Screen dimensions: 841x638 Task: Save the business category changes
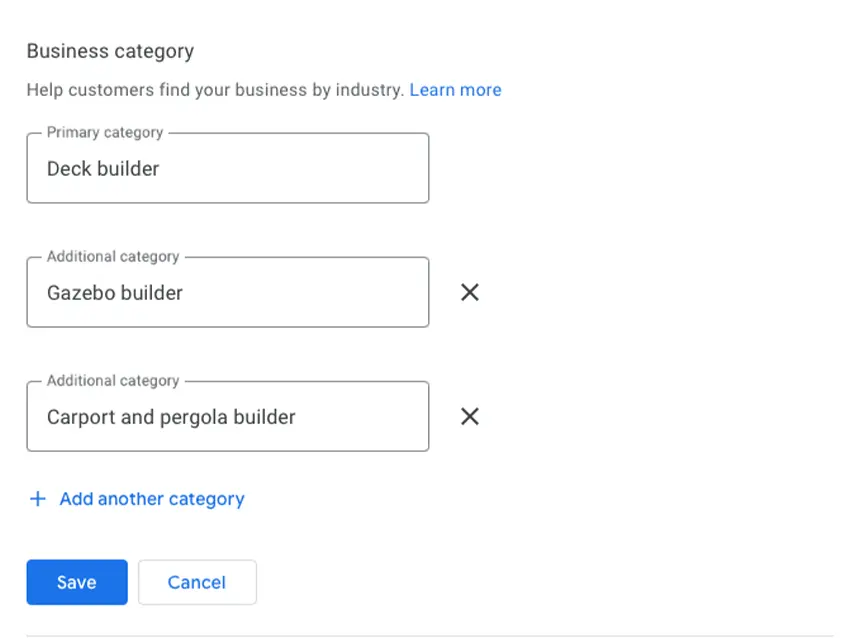pyautogui.click(x=77, y=582)
